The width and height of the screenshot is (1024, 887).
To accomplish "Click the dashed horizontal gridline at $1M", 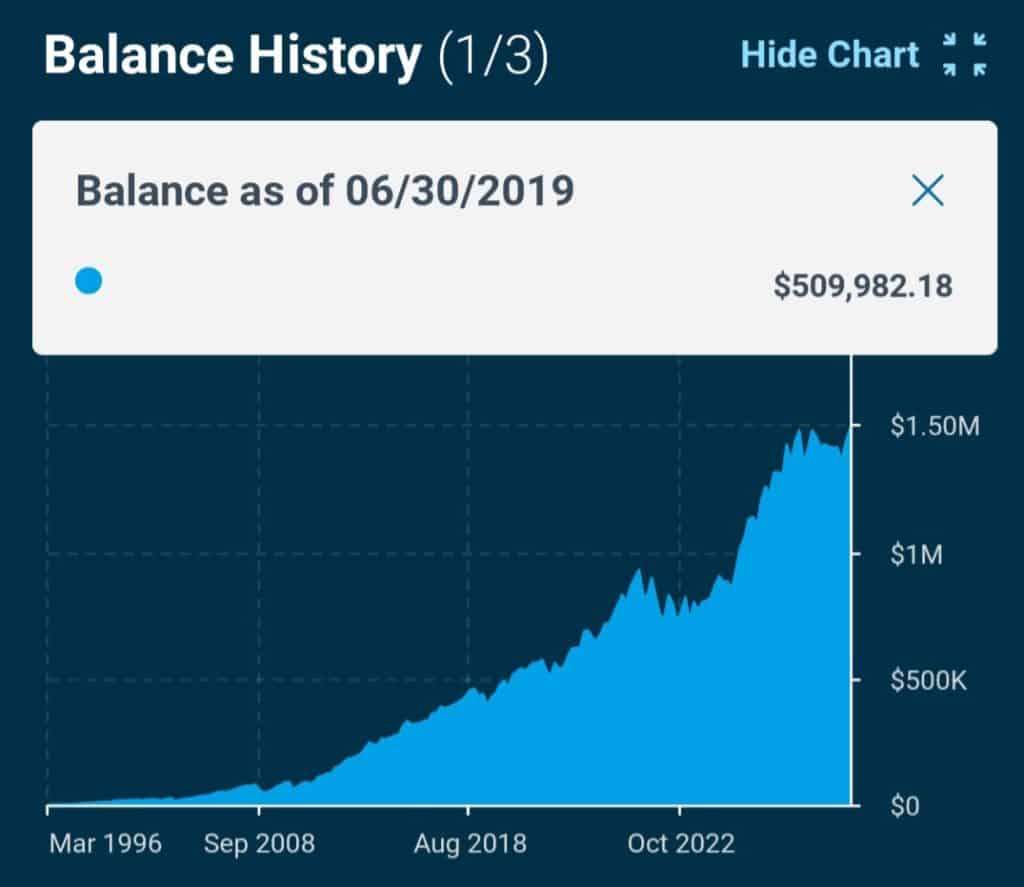I will tap(400, 553).
